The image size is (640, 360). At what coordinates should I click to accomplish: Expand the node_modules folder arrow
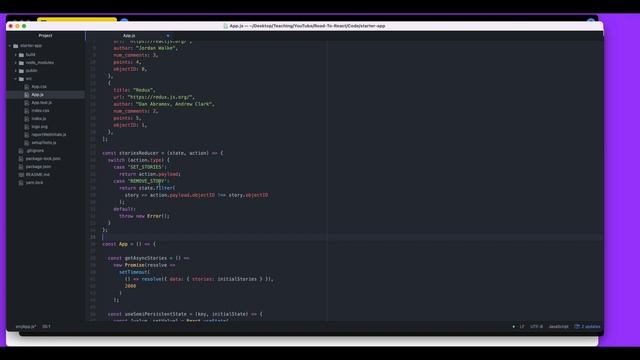[16, 63]
